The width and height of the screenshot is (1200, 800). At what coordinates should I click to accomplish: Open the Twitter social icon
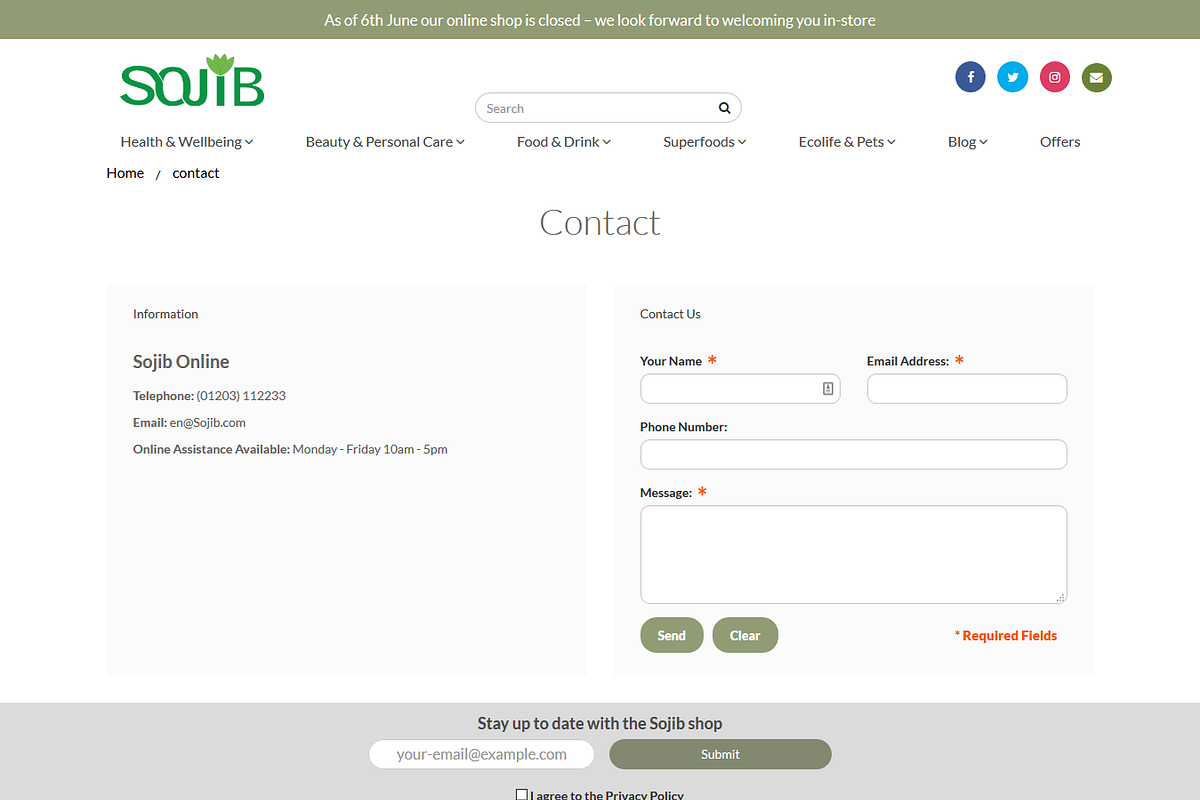tap(1012, 77)
